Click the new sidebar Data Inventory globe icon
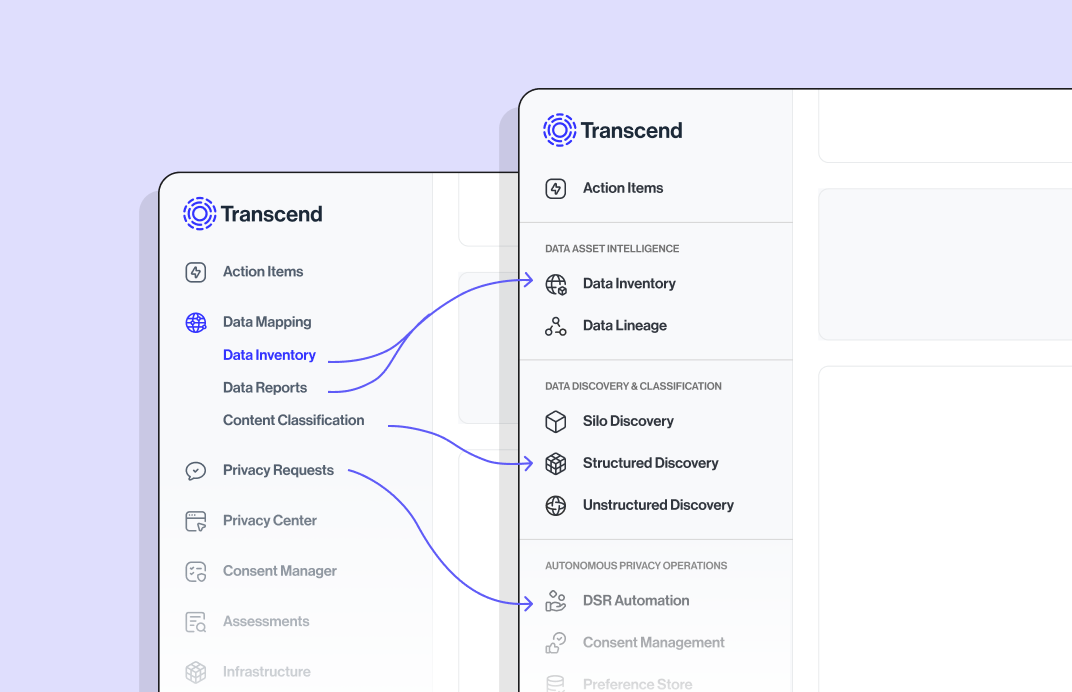1072x692 pixels. (556, 284)
